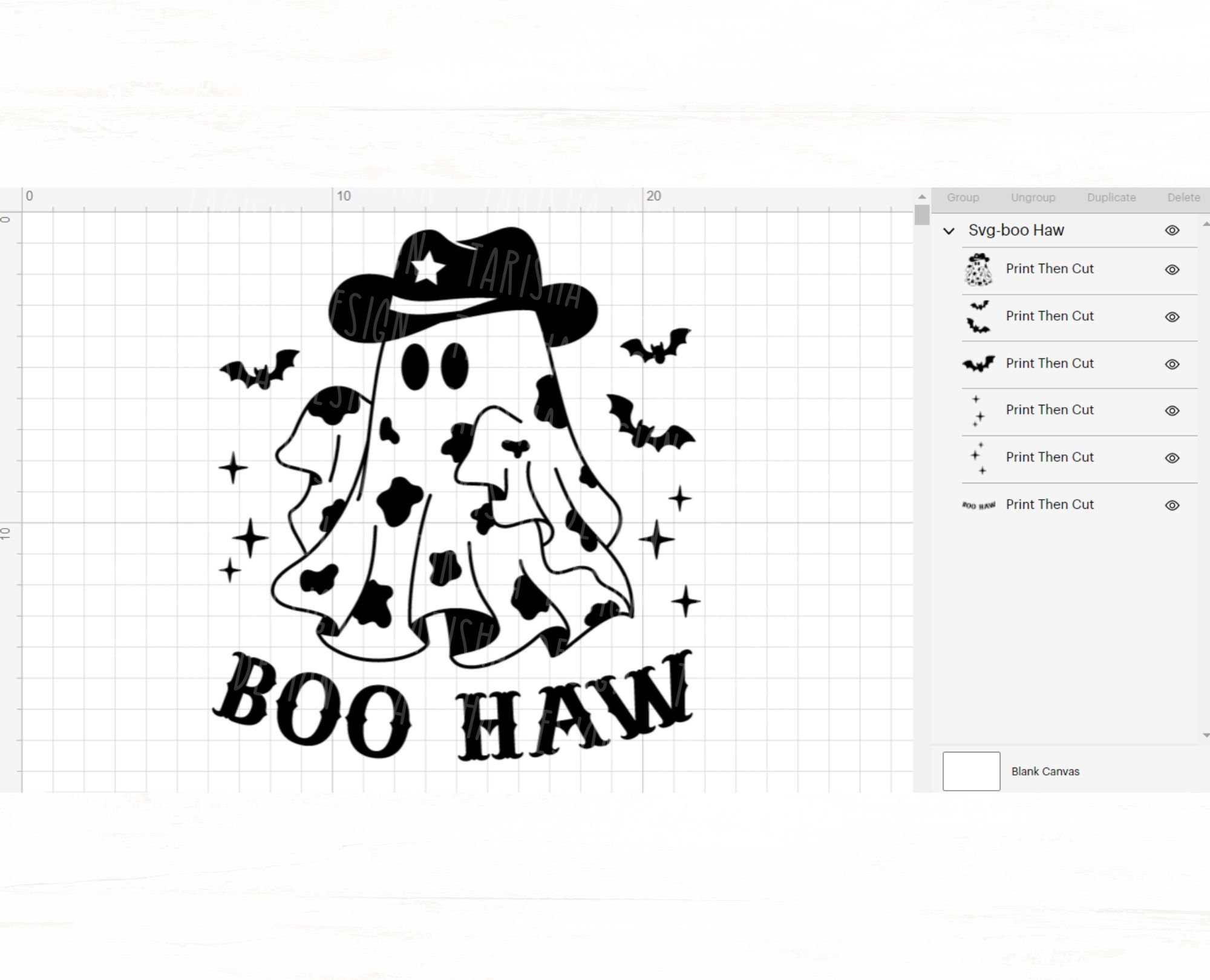Select the BOO HAW text layer thumbnail
1210x980 pixels.
(x=980, y=505)
